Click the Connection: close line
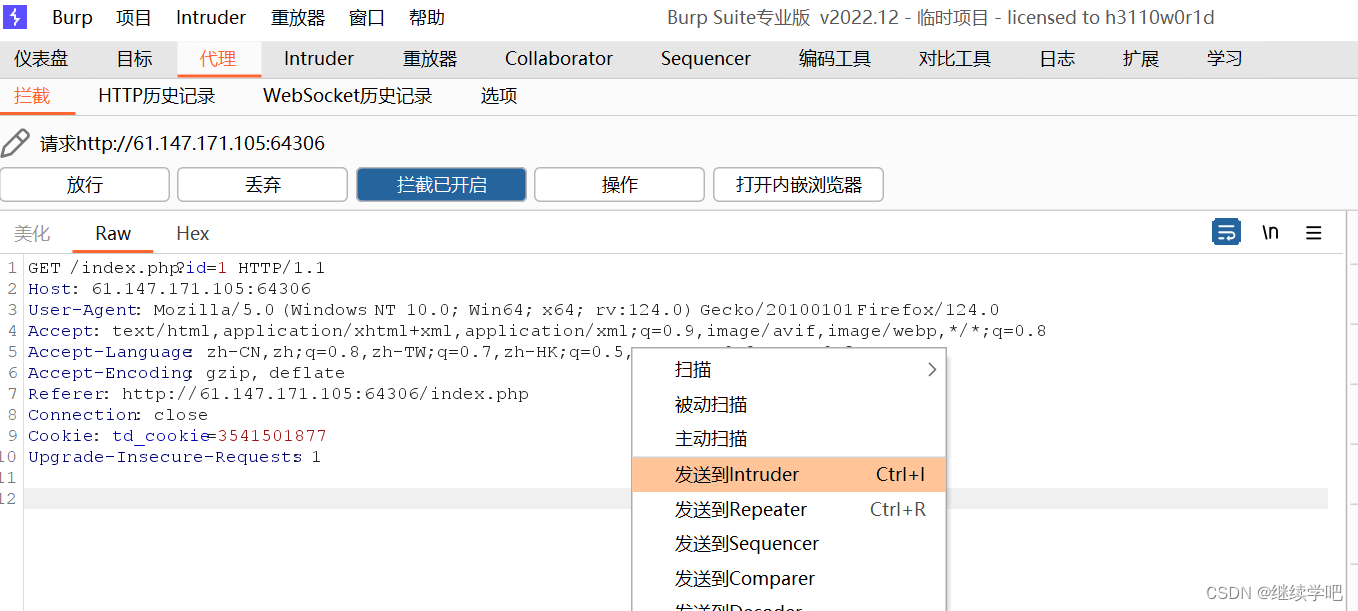 [x=118, y=415]
